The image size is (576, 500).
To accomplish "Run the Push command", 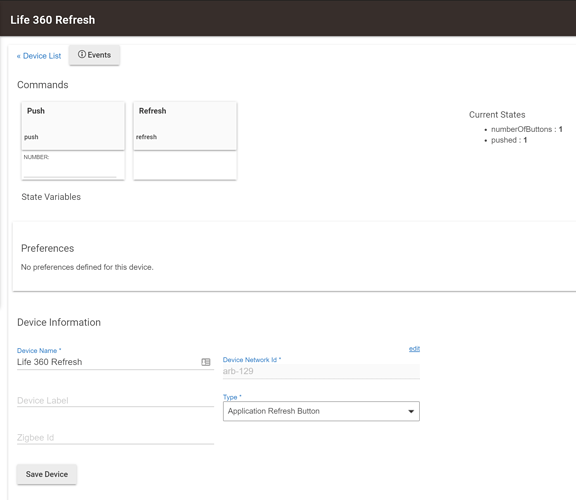I will [73, 126].
